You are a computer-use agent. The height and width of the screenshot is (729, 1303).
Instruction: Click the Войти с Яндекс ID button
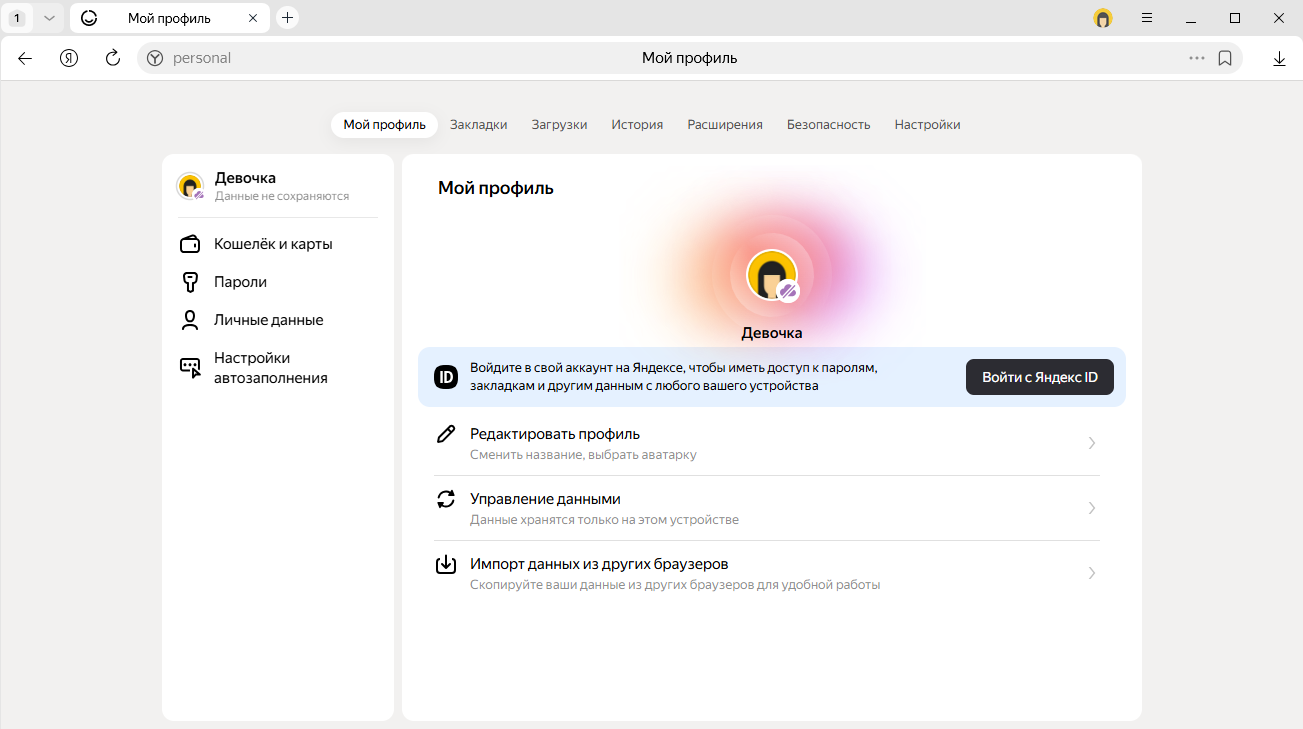[1040, 377]
